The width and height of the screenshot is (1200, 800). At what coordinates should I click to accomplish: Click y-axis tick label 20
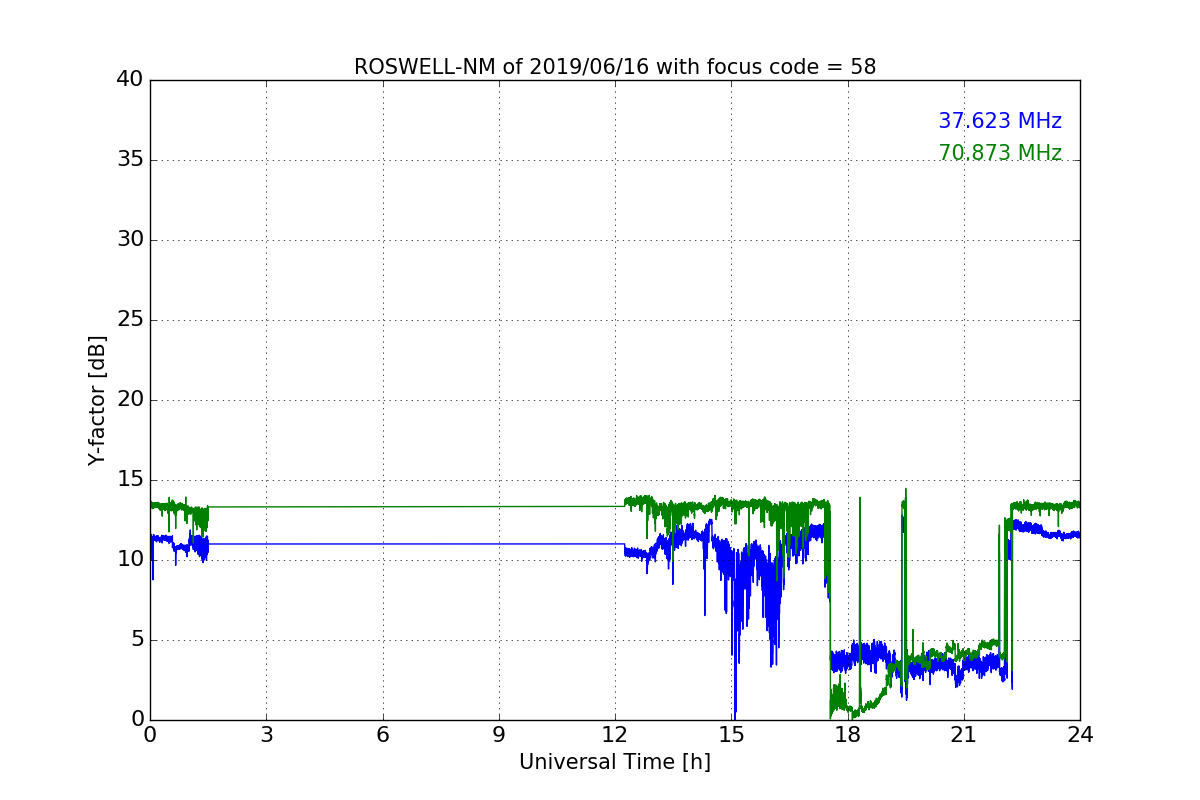130,400
